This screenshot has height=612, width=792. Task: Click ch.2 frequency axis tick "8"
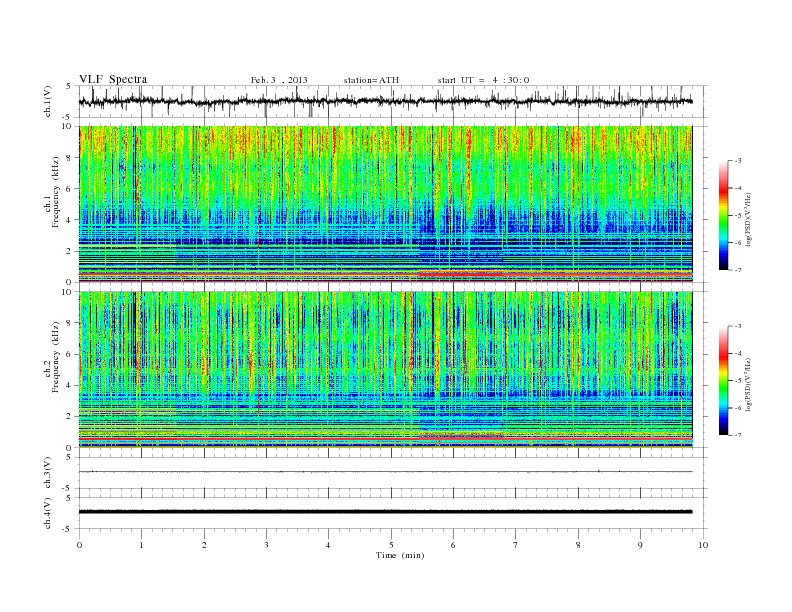click(x=70, y=323)
